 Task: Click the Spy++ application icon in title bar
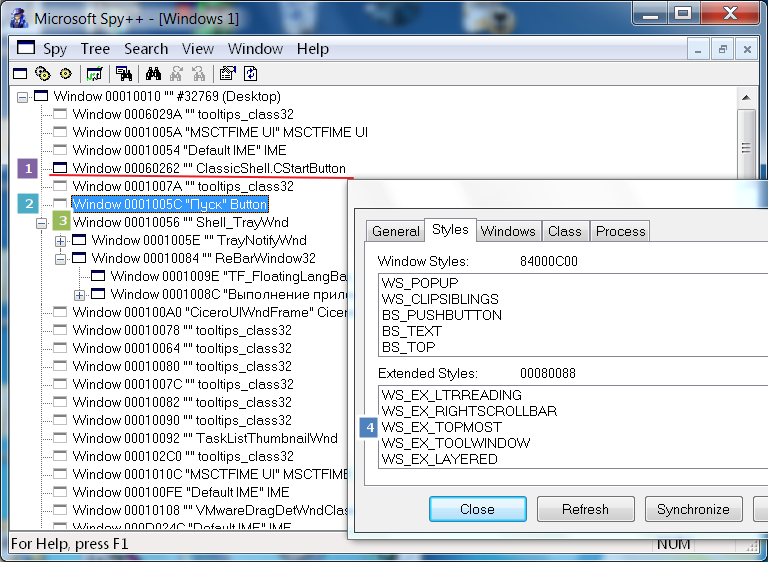tap(19, 18)
